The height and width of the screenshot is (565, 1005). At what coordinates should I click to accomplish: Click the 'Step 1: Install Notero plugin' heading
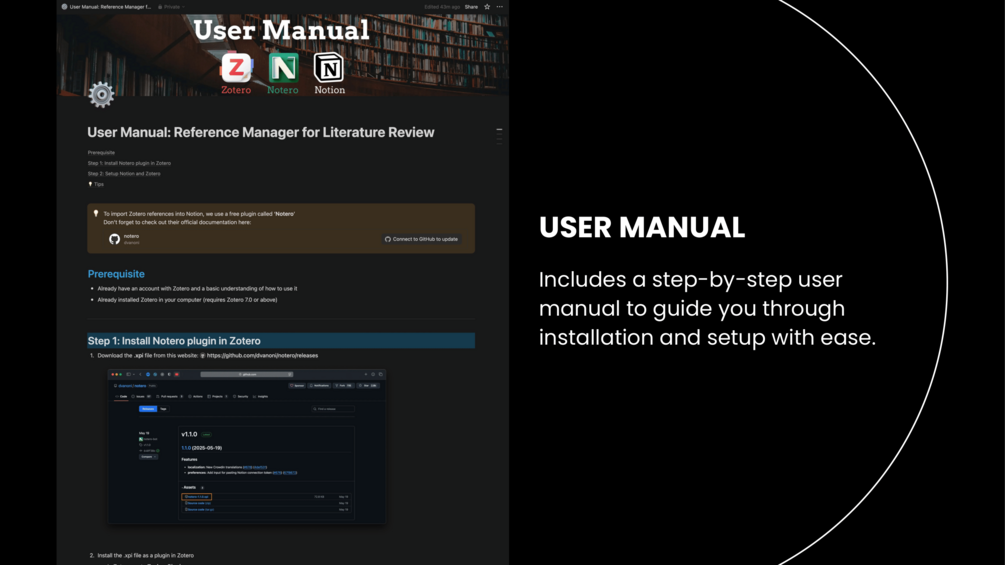tap(174, 341)
